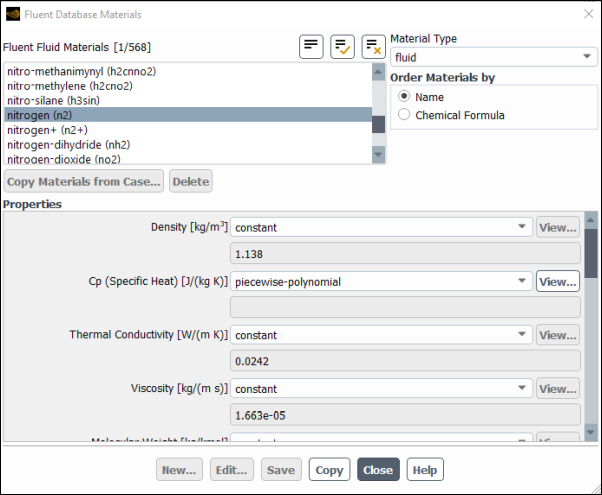This screenshot has width=602, height=495.
Task: Click the New... button
Action: click(179, 470)
